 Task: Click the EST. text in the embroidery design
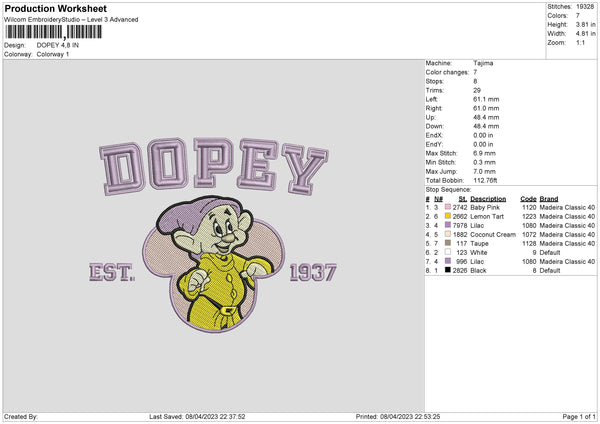click(112, 272)
